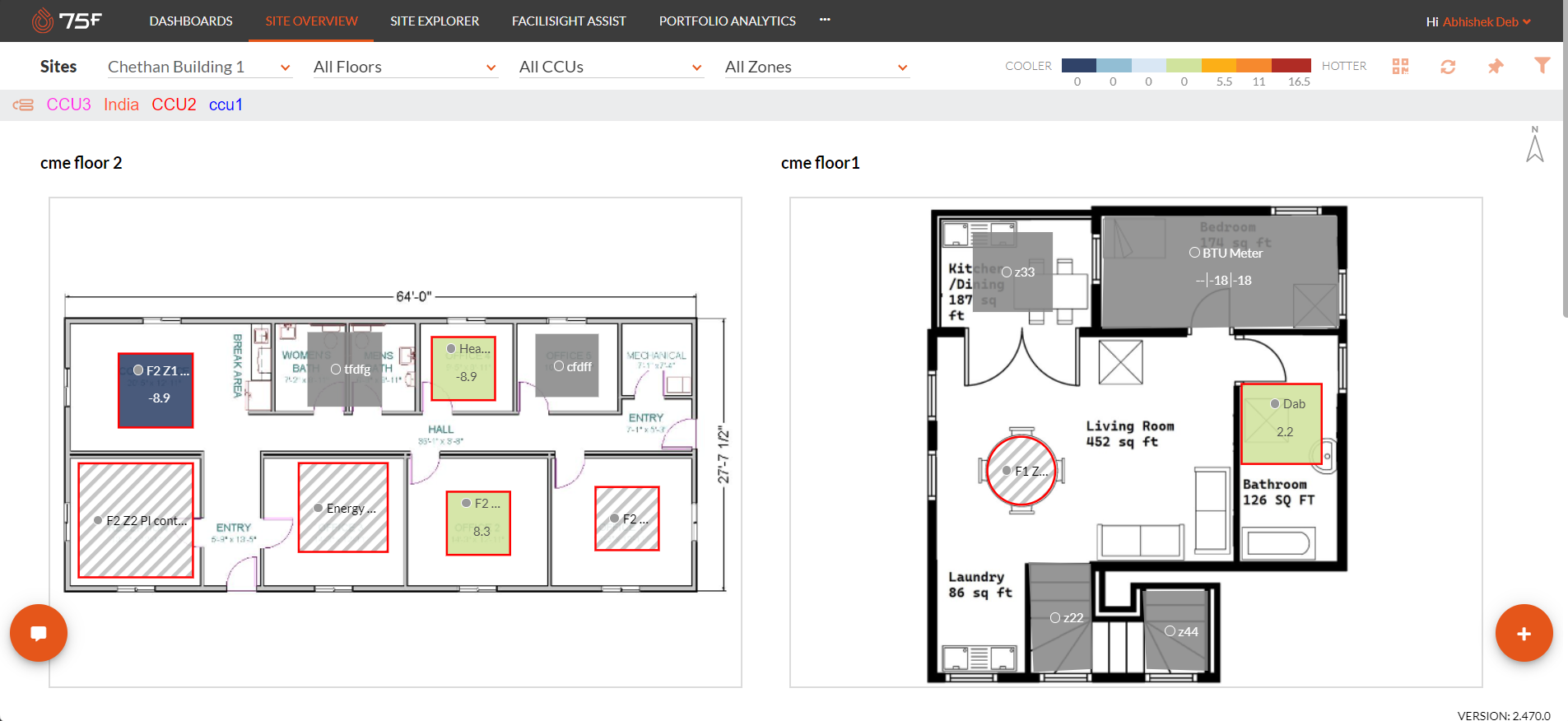Open the F2 Z2 PI cont... zone
Image resolution: width=1568 pixels, height=721 pixels.
(x=136, y=520)
